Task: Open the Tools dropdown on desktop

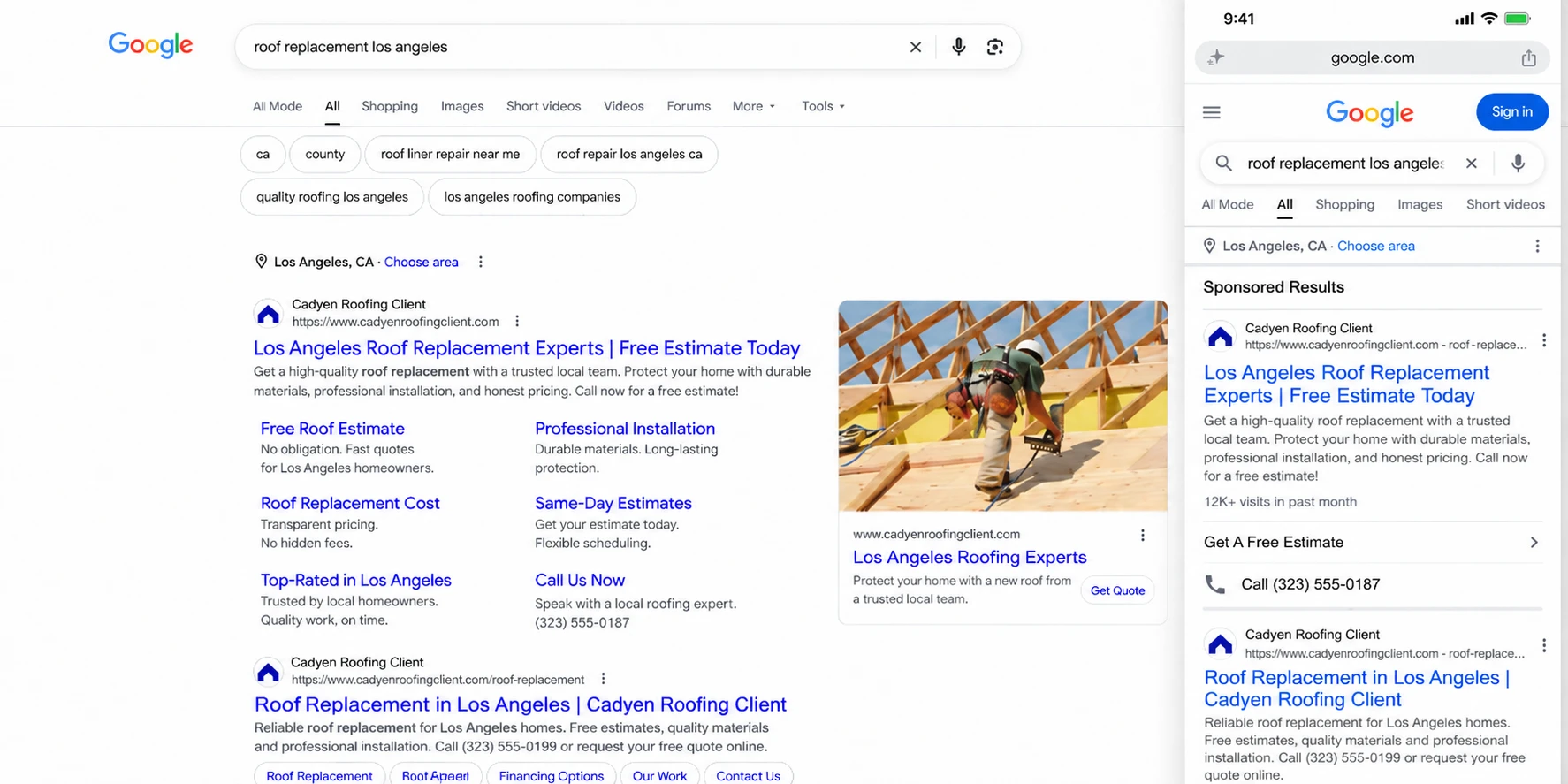Action: [x=823, y=106]
